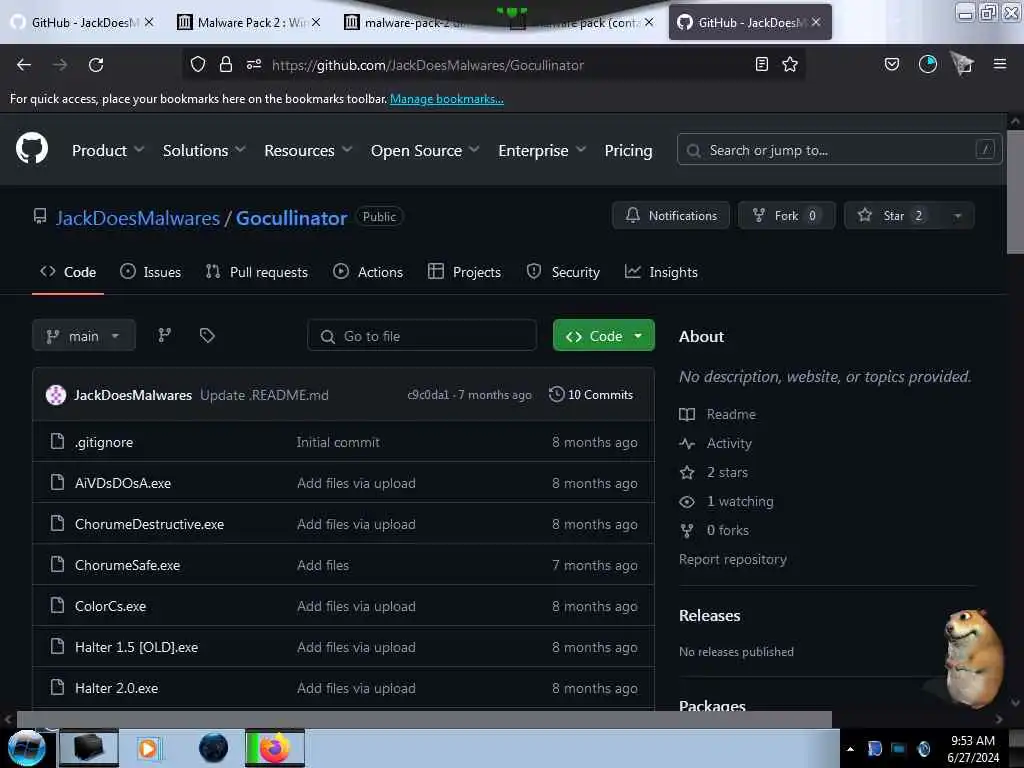Screen dimensions: 1024x768
Task: Open Firefox hamburger application menu
Action: point(1000,64)
